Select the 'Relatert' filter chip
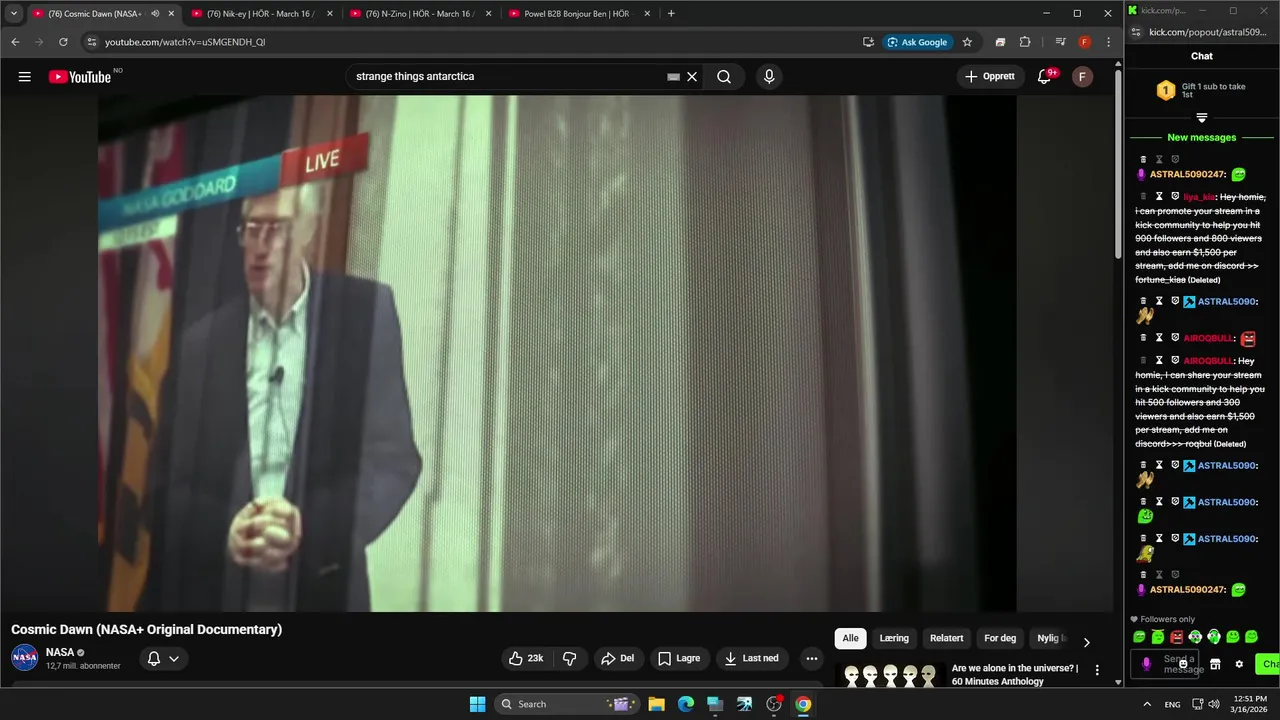The height and width of the screenshot is (720, 1280). pos(947,638)
